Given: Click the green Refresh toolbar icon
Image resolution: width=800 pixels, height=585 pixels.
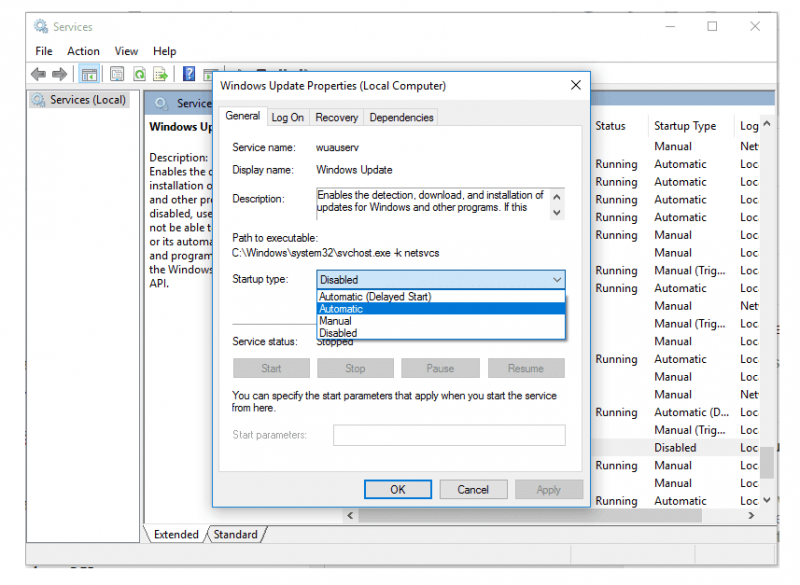Looking at the screenshot, I should point(139,74).
